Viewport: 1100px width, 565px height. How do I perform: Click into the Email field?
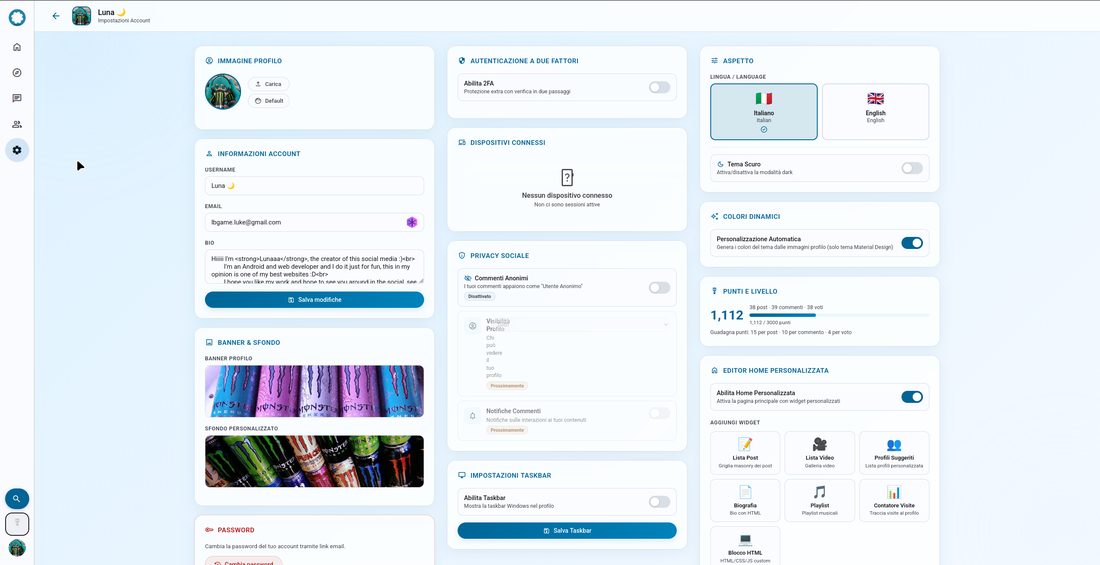click(x=314, y=222)
